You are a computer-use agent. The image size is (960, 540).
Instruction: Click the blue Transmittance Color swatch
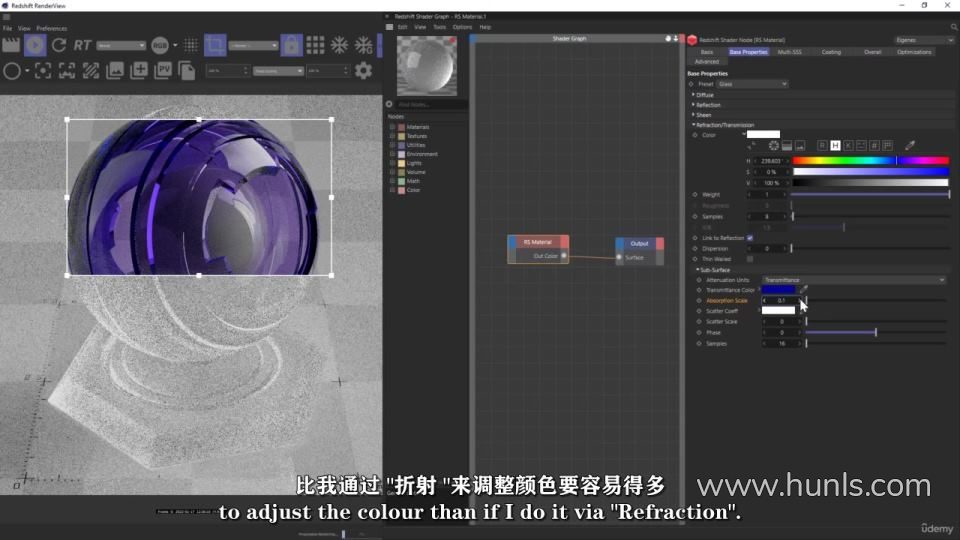778,290
